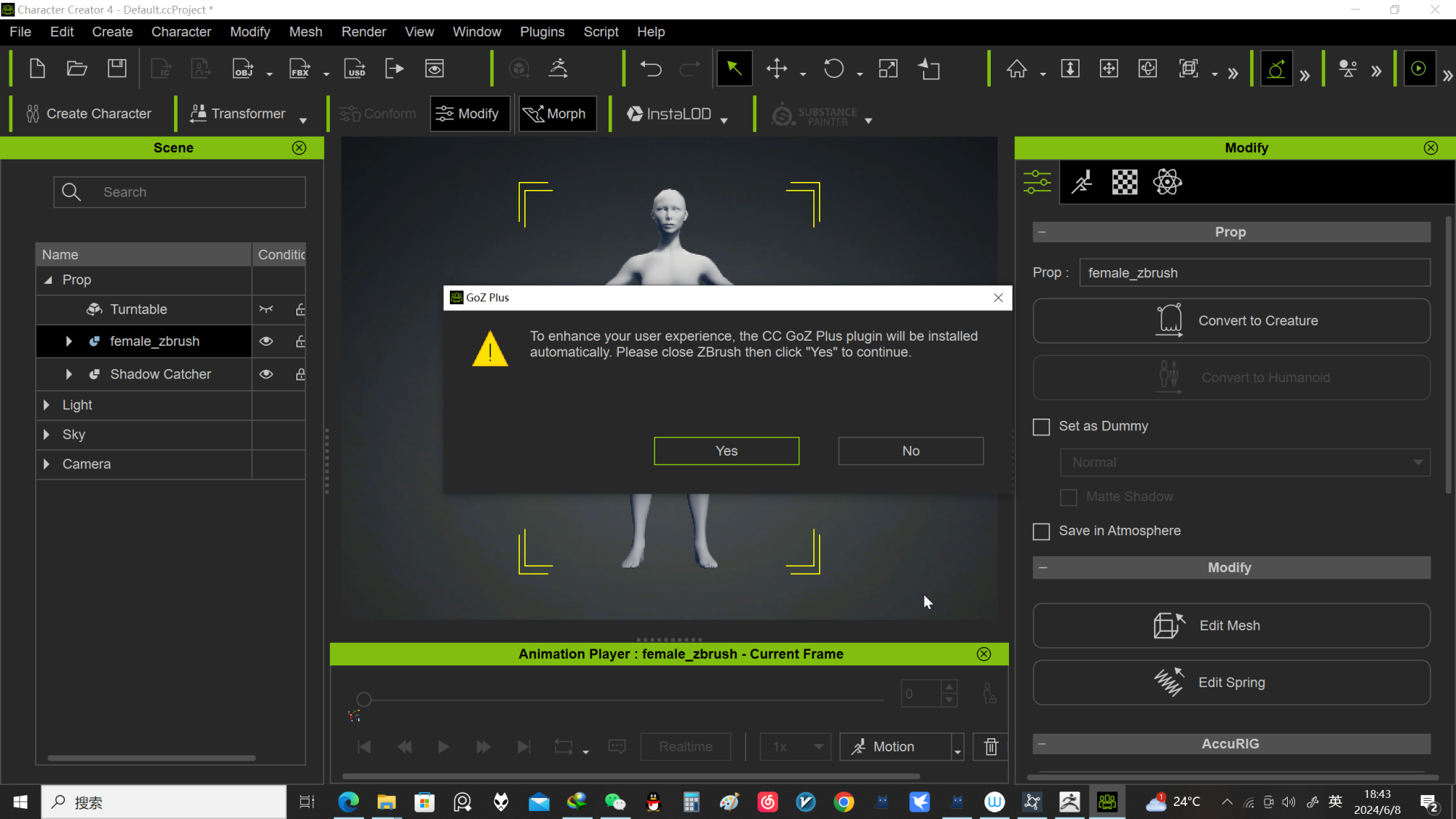Click the Export OBJ icon

click(243, 69)
